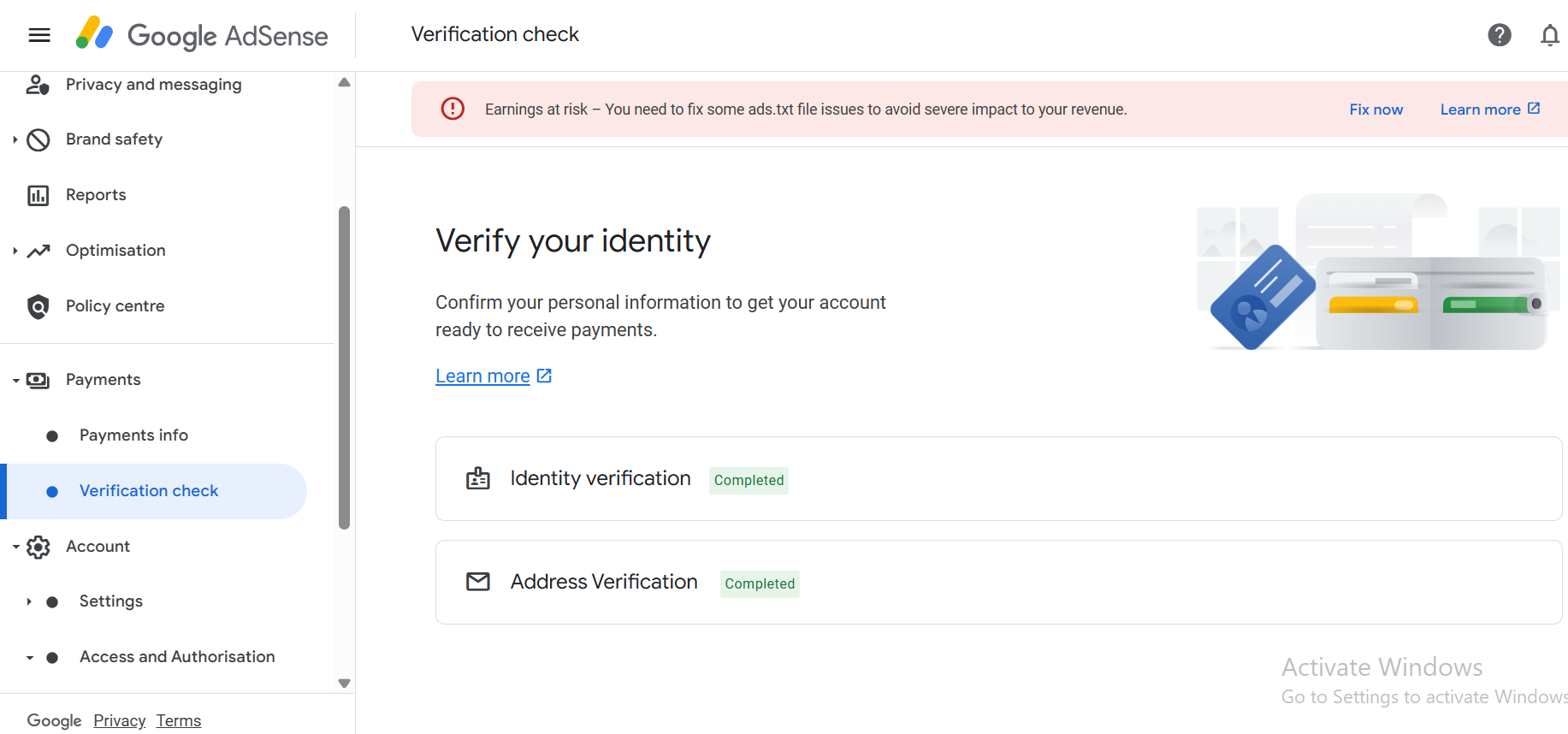Click the sidebar scroll down arrow

pyautogui.click(x=344, y=684)
